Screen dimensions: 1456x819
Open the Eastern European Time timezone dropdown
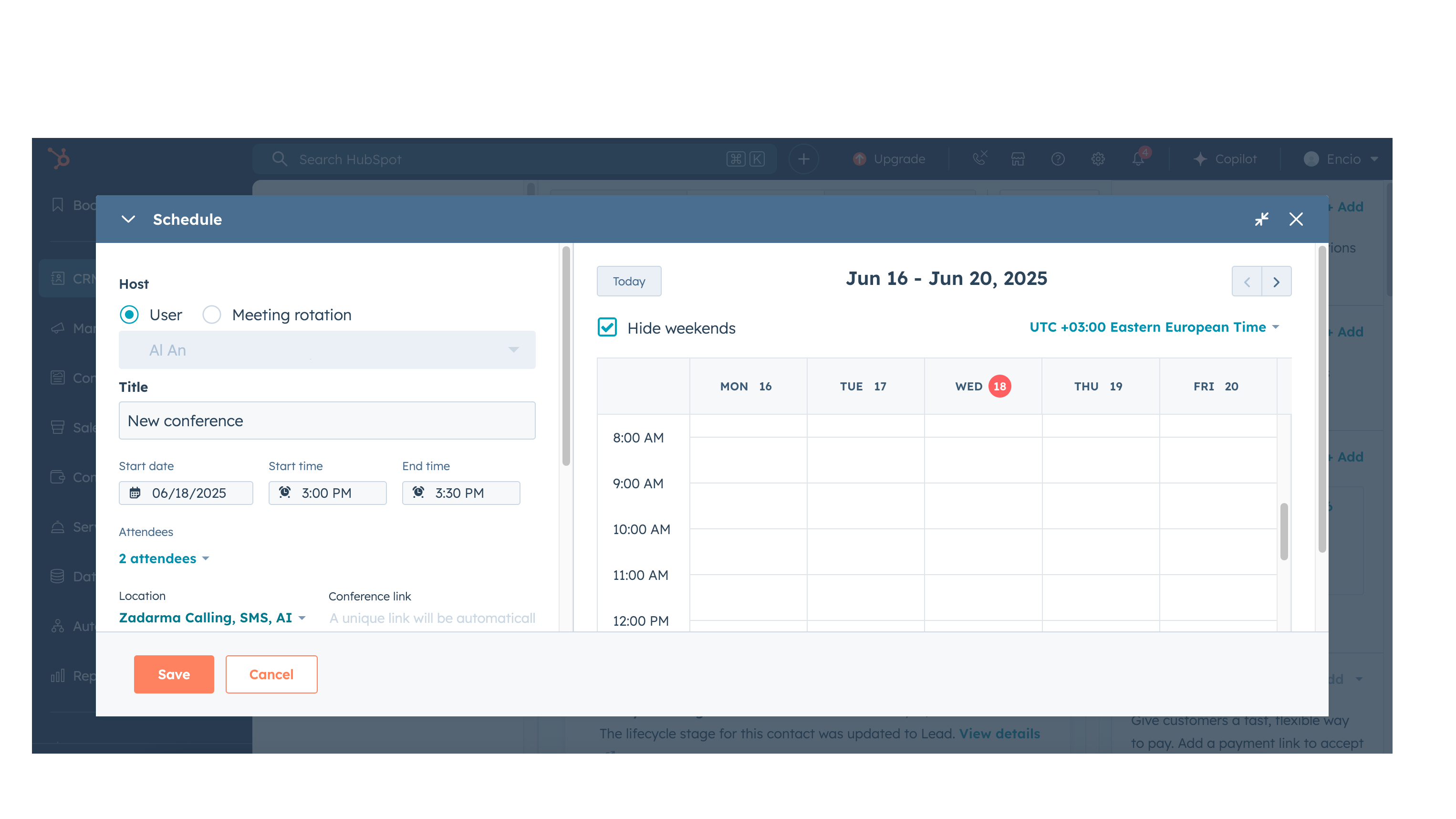click(x=1154, y=327)
